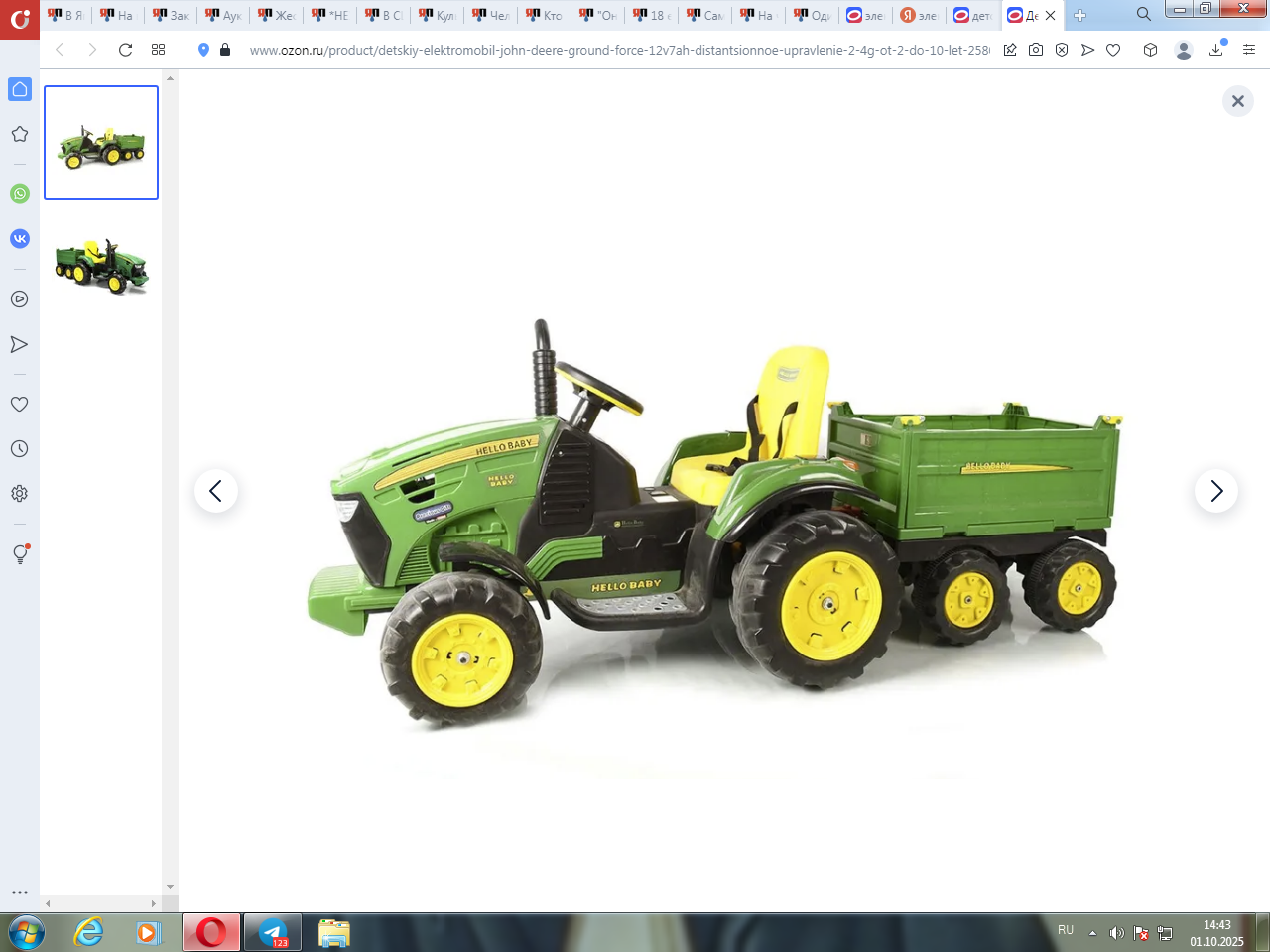Open Telegram from the taskbar
Screen dimensions: 1270x952
[x=273, y=933]
